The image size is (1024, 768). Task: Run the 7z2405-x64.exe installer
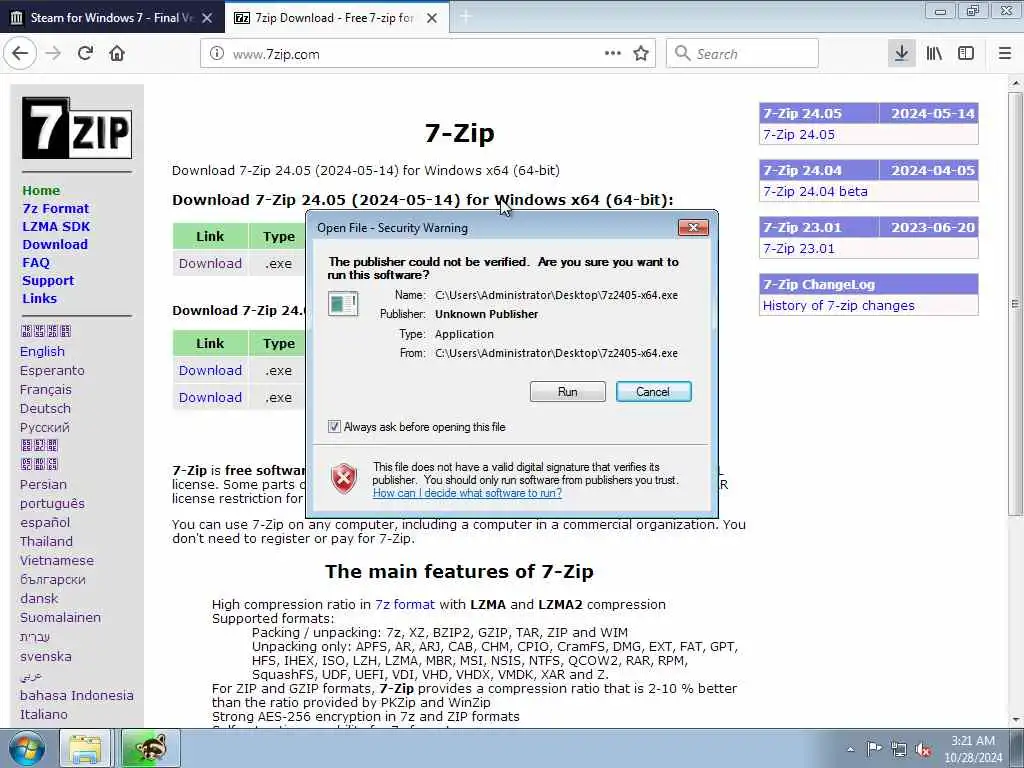(568, 392)
